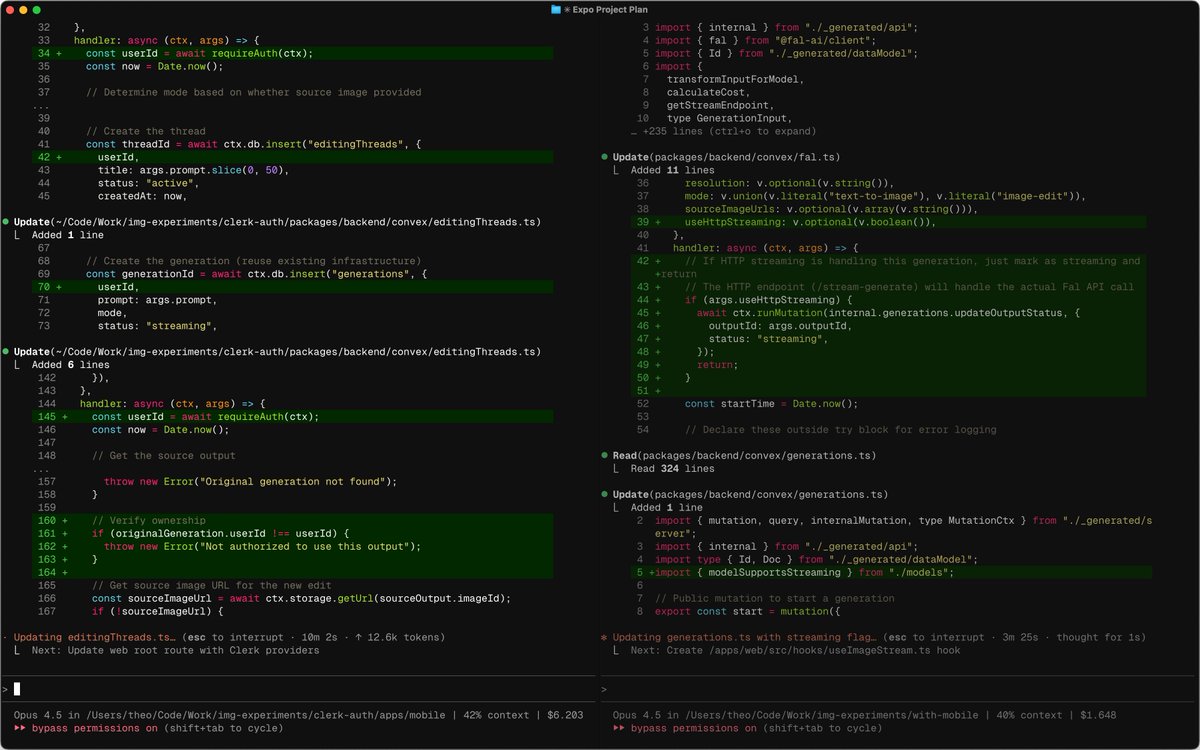1200x750 pixels.
Task: Click the 40% context status entry
Action: [1026, 715]
